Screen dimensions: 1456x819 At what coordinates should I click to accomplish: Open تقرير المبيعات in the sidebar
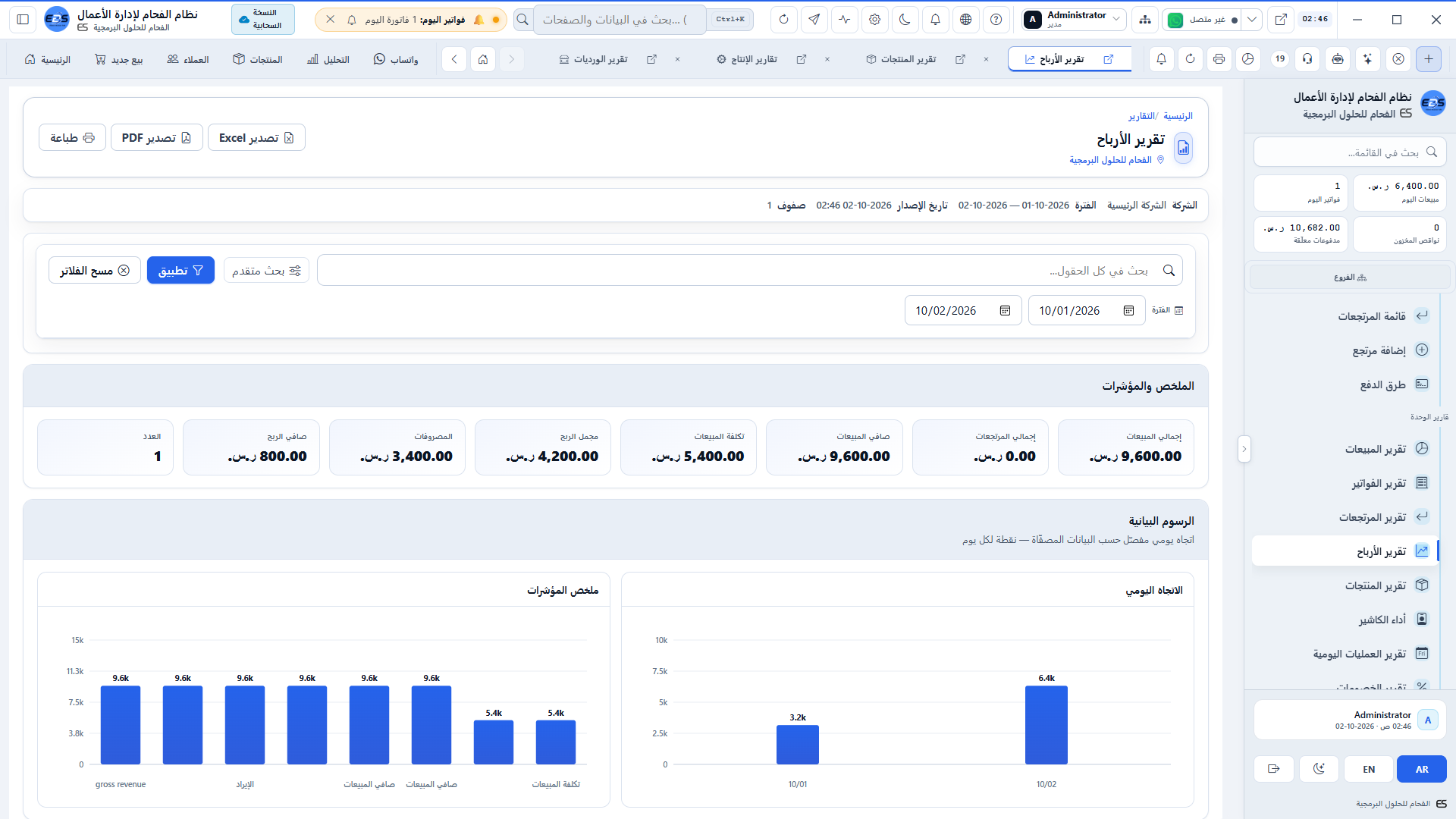point(1346,449)
